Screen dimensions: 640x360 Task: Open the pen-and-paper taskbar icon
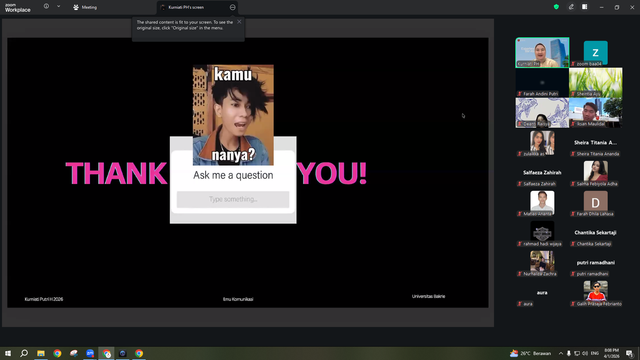(73, 353)
